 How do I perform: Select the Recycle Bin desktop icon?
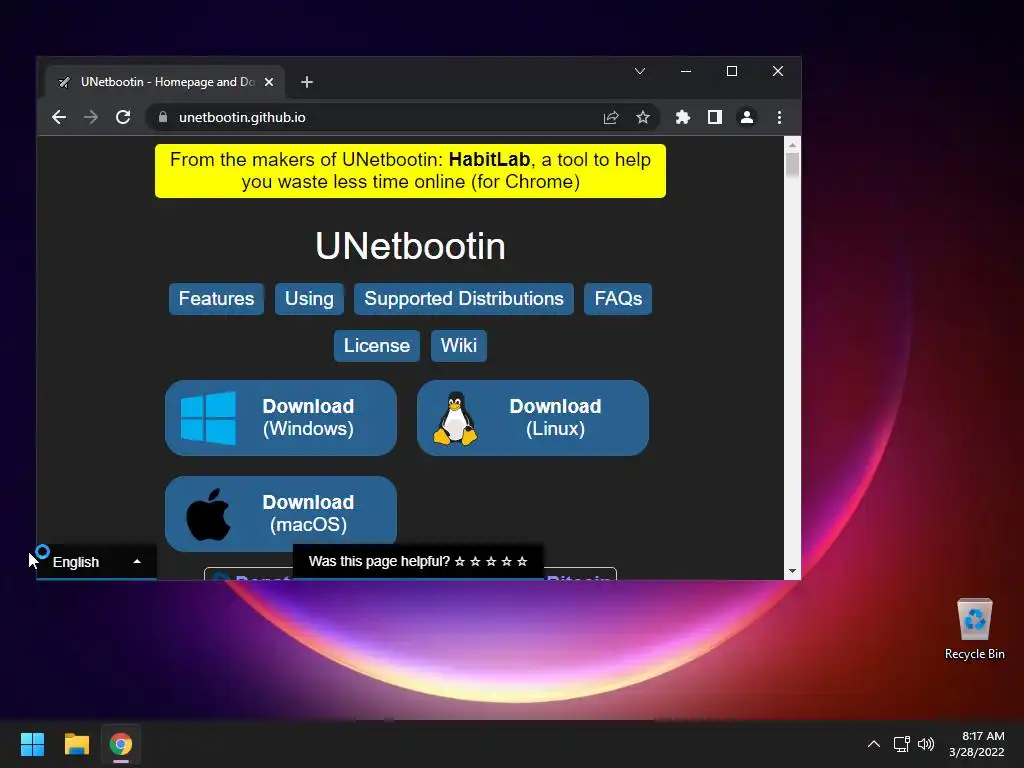(974, 630)
